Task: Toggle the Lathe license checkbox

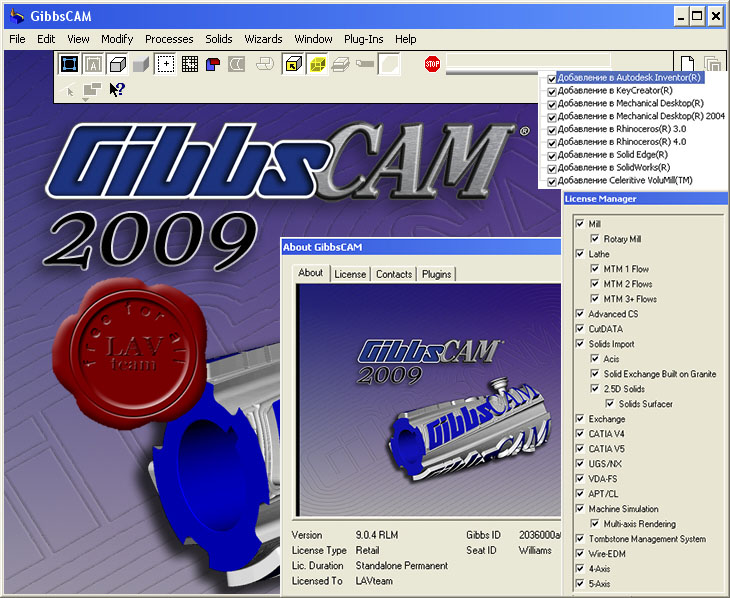Action: click(x=580, y=254)
